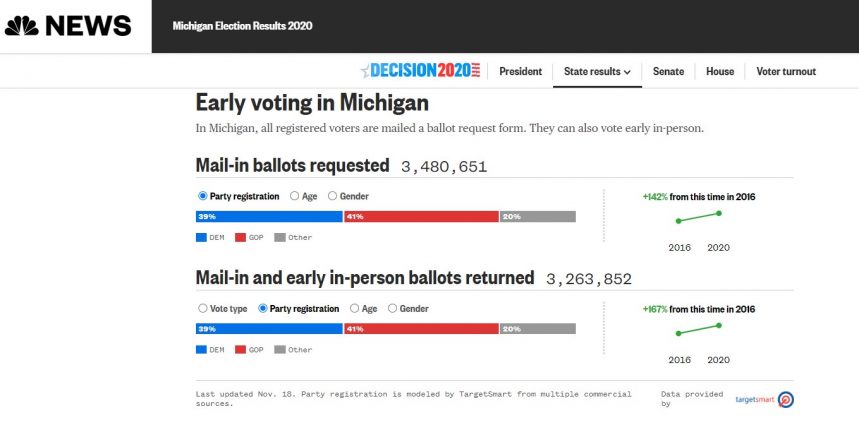859x430 pixels.
Task: Click the gray Other legend square under requested ballots
Action: [x=280, y=237]
